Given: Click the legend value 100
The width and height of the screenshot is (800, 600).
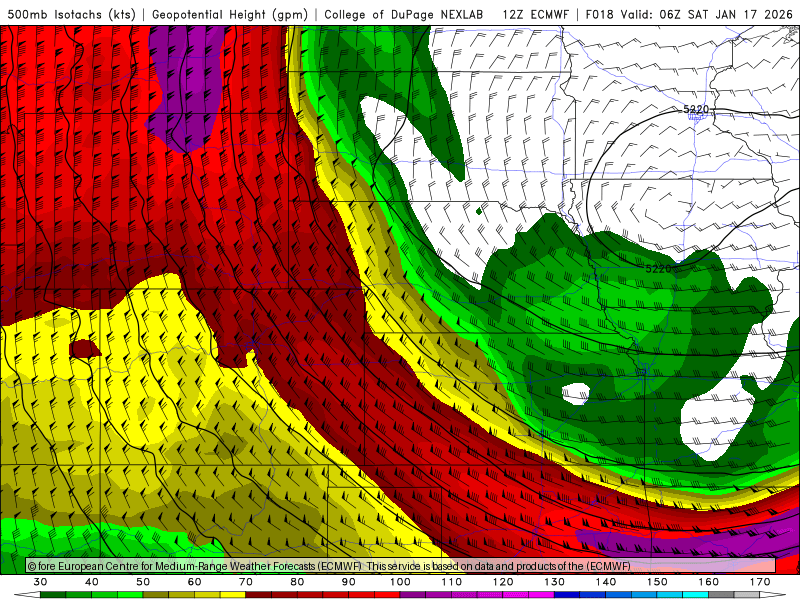Looking at the screenshot, I should [x=401, y=582].
